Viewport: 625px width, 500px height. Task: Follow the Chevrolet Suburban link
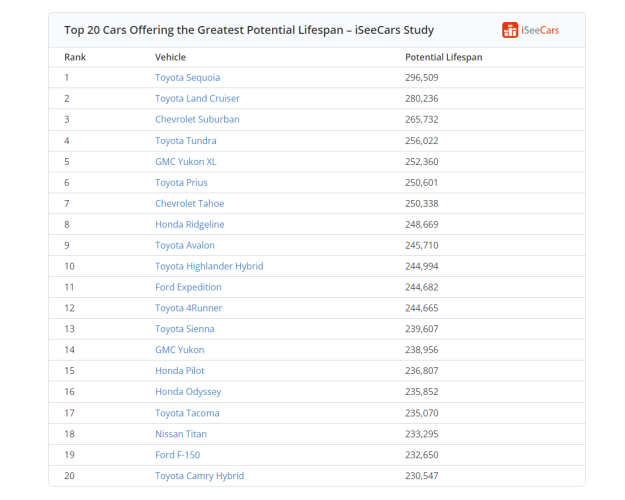click(197, 119)
